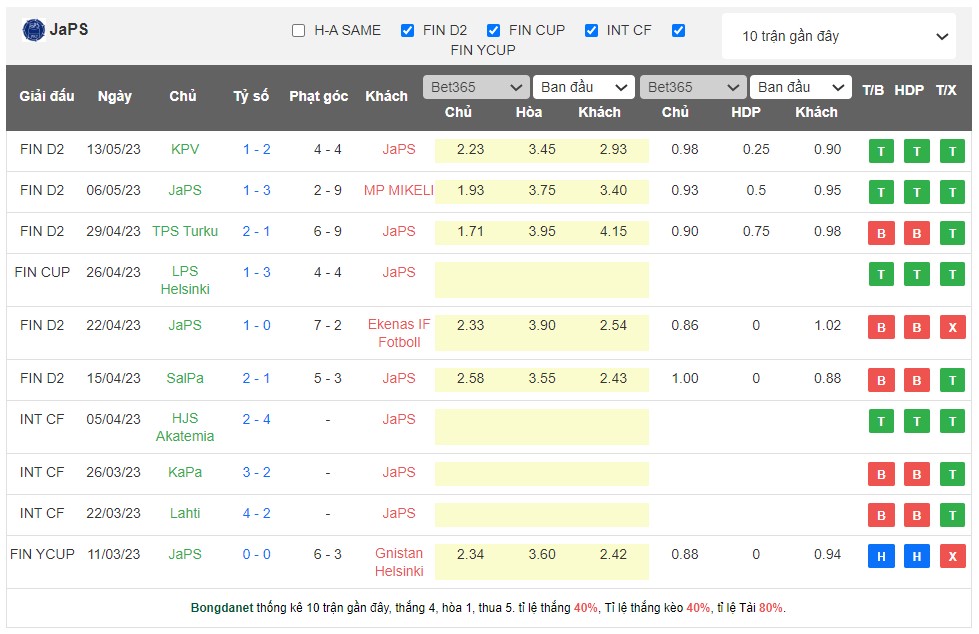
Task: Toggle the INT CF filter checkbox
Action: (x=591, y=30)
